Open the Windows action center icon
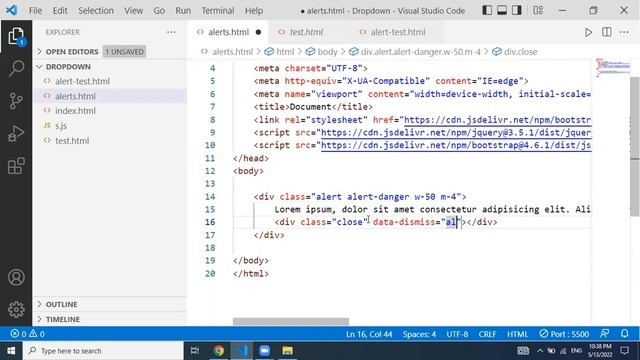 [624, 351]
